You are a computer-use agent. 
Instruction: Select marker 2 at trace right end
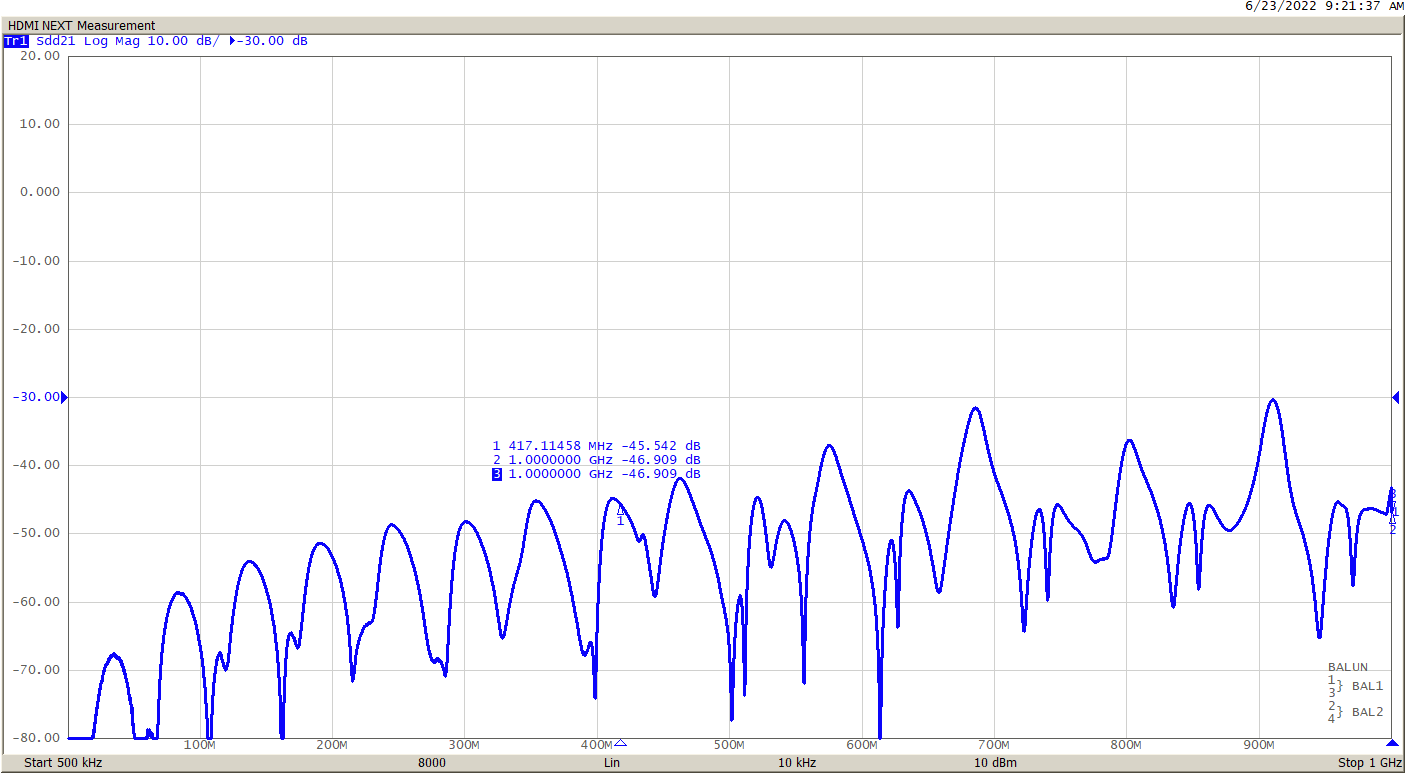(1392, 522)
